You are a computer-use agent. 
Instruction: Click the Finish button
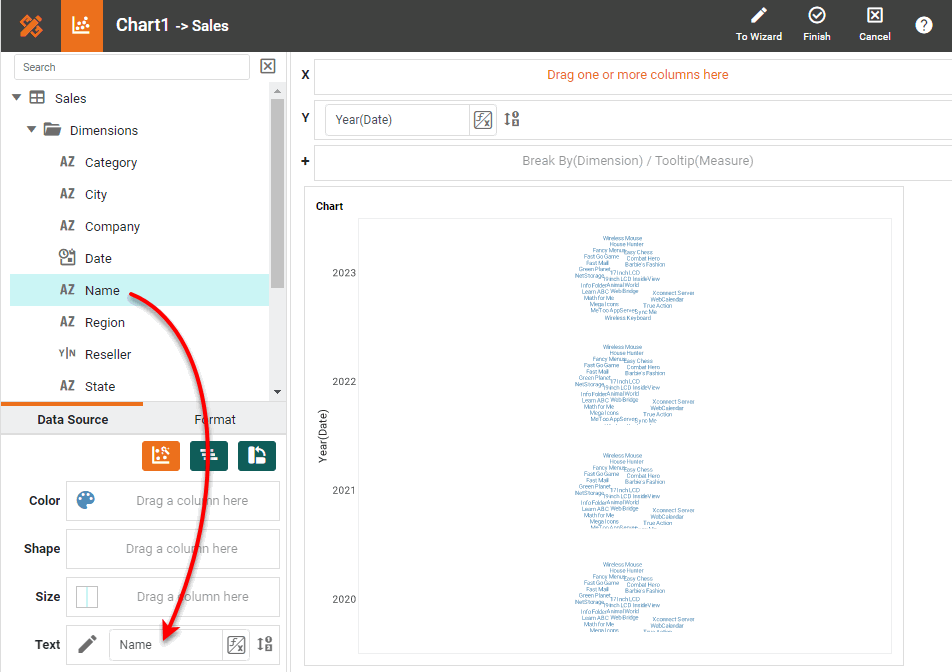tap(817, 25)
